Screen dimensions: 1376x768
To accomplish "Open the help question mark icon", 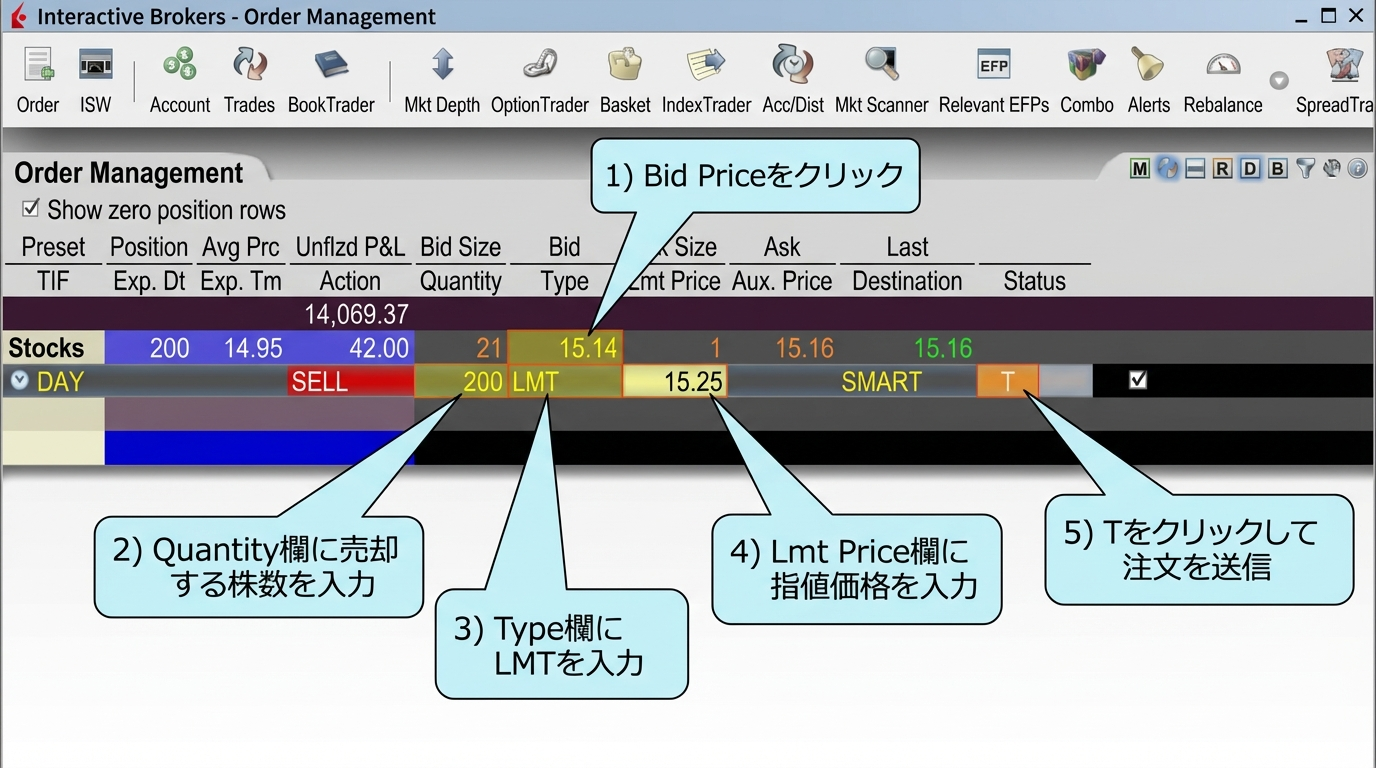I will coord(1357,169).
